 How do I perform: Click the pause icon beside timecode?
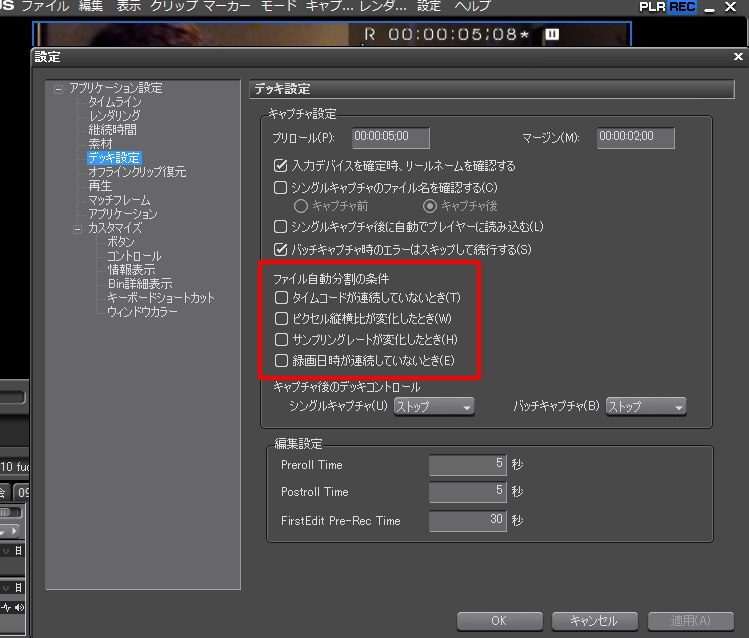coord(552,34)
